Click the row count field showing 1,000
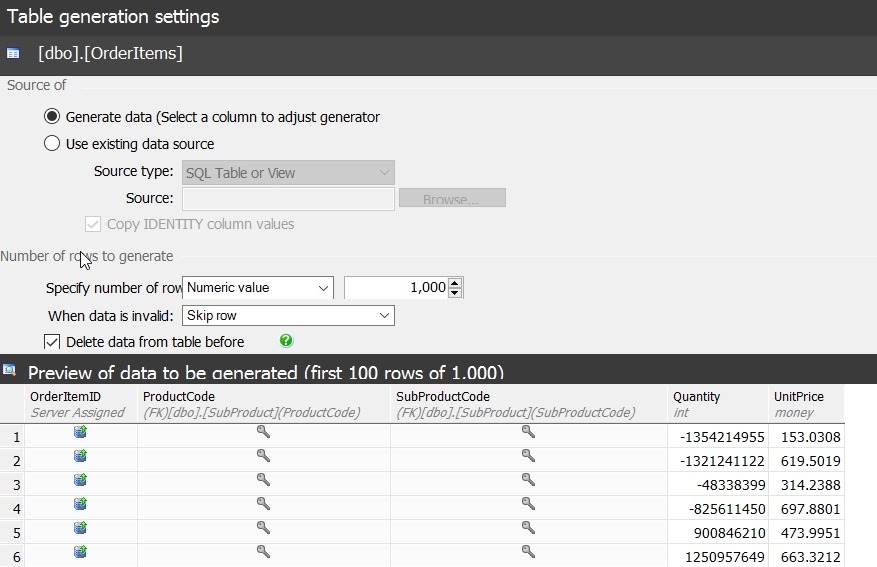This screenshot has height=567, width=877. pyautogui.click(x=396, y=287)
